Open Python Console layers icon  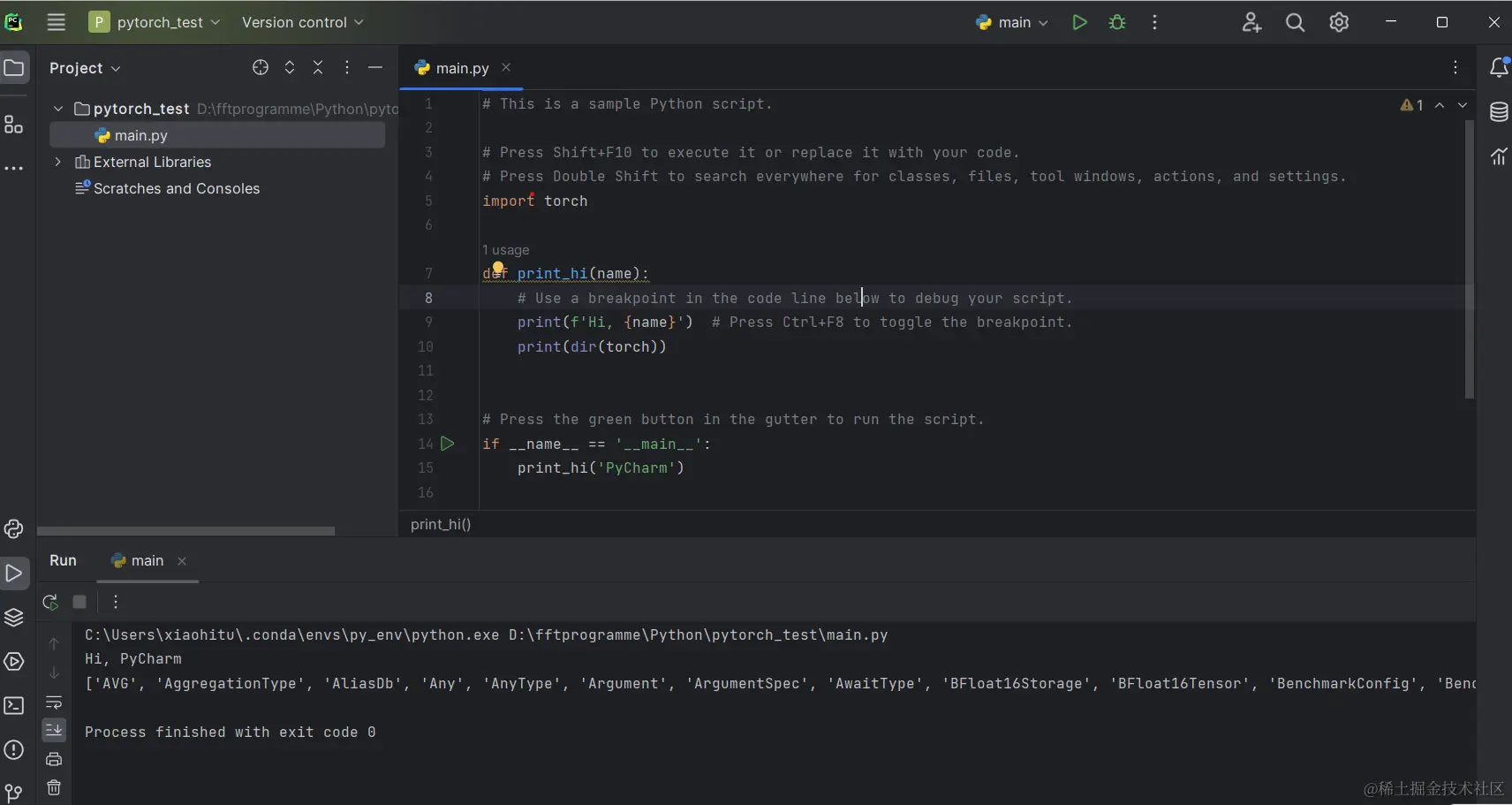pos(14,617)
